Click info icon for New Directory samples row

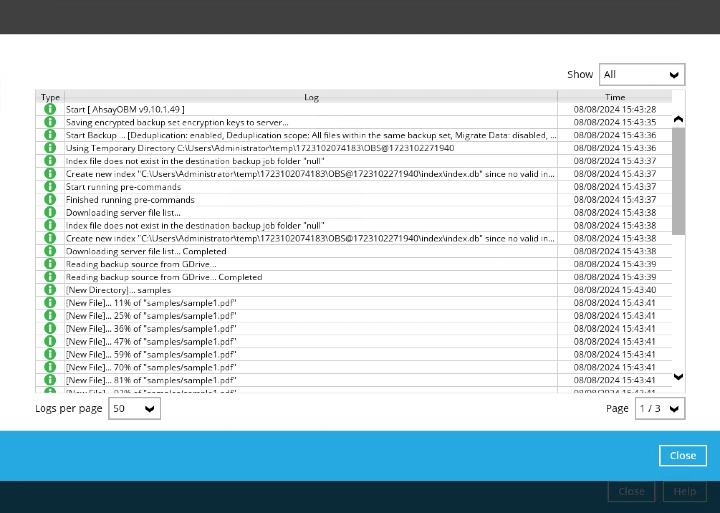tap(49, 290)
